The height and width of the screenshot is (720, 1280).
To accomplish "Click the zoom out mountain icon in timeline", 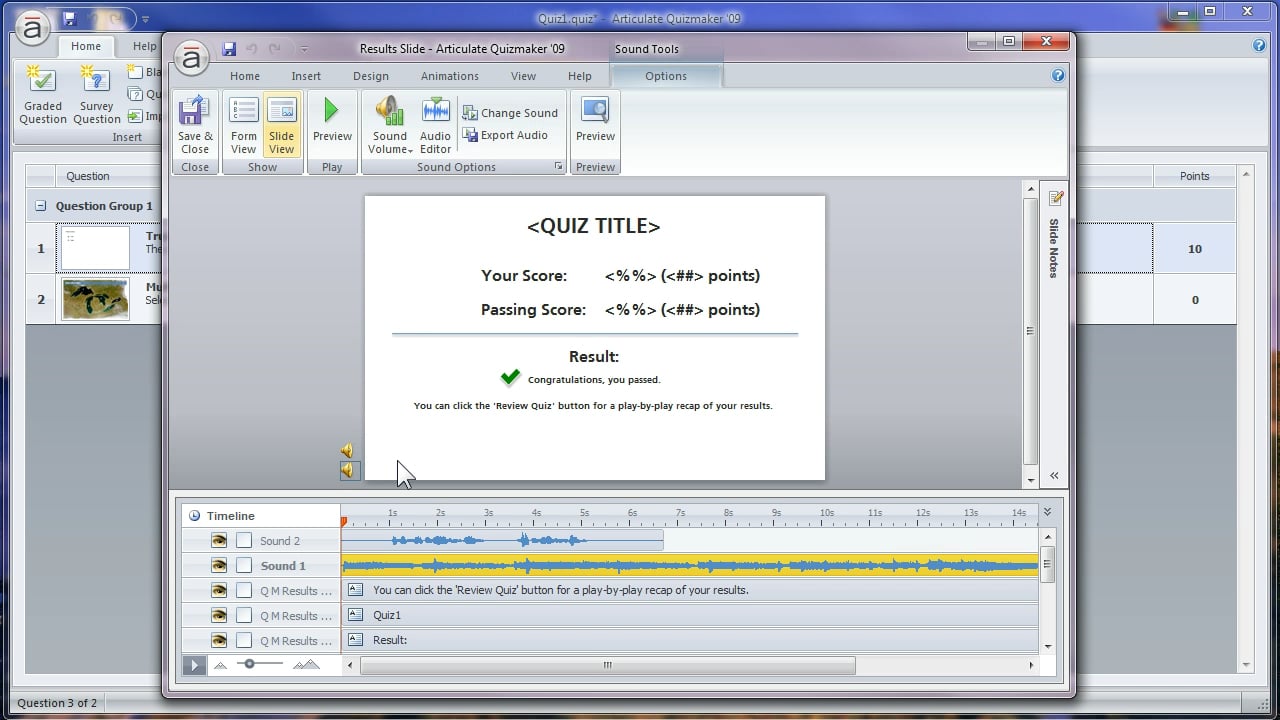I will [220, 665].
